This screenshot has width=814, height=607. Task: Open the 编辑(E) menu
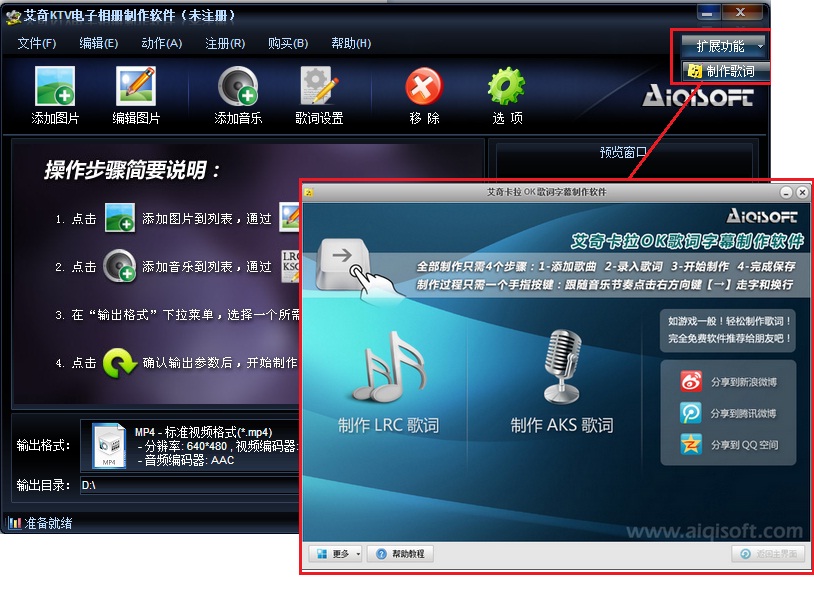point(99,43)
